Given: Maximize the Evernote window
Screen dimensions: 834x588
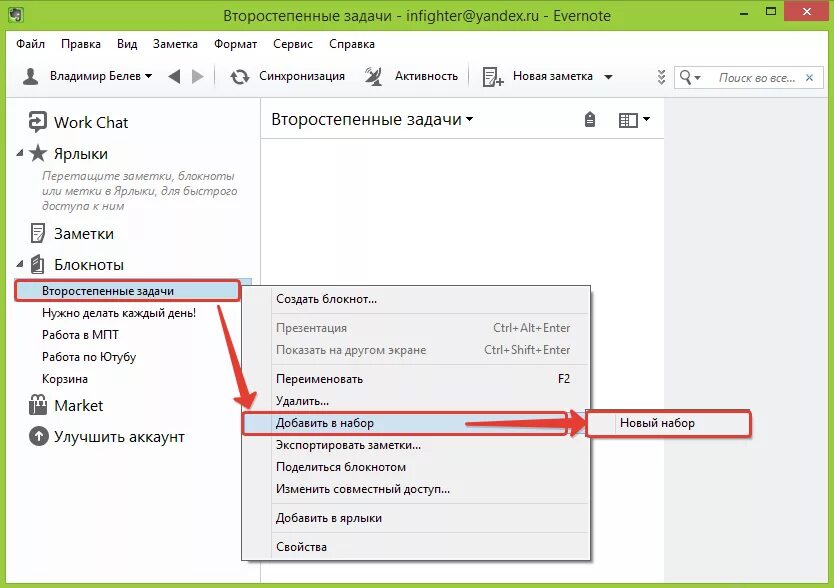Looking at the screenshot, I should pyautogui.click(x=771, y=12).
